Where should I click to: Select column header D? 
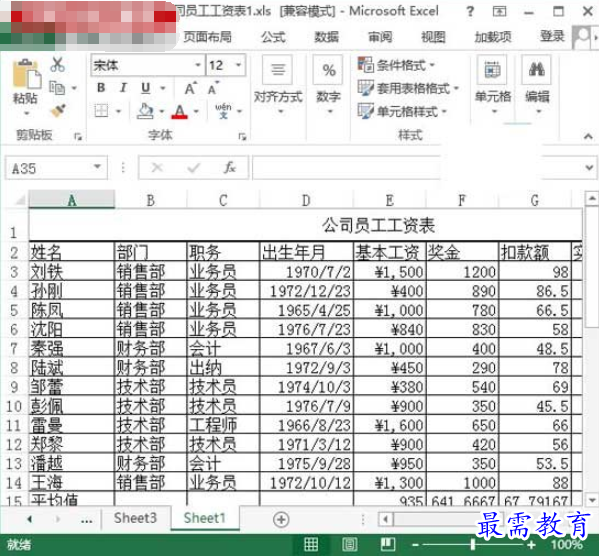tap(306, 200)
